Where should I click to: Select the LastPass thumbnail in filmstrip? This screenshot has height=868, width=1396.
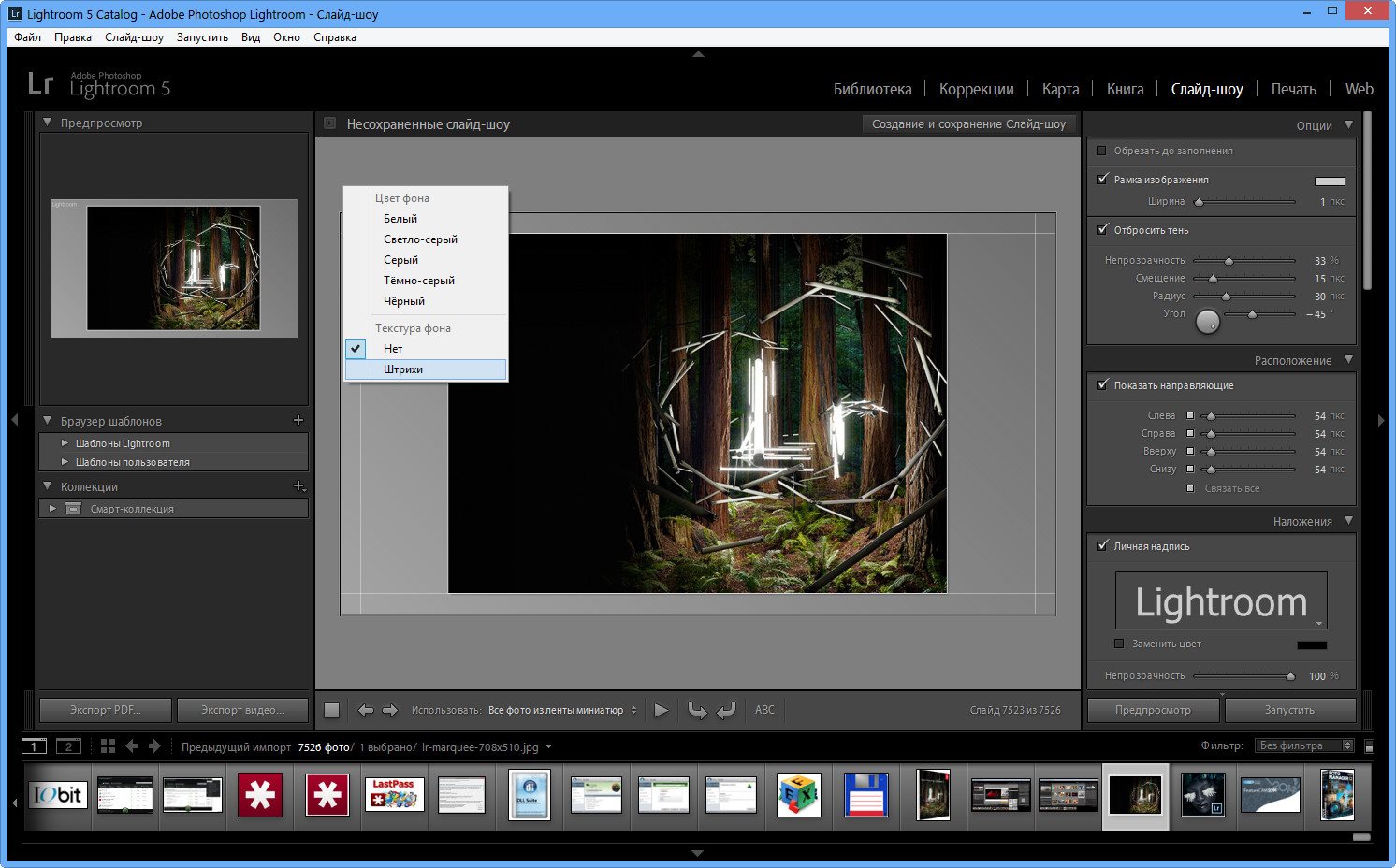coord(395,795)
